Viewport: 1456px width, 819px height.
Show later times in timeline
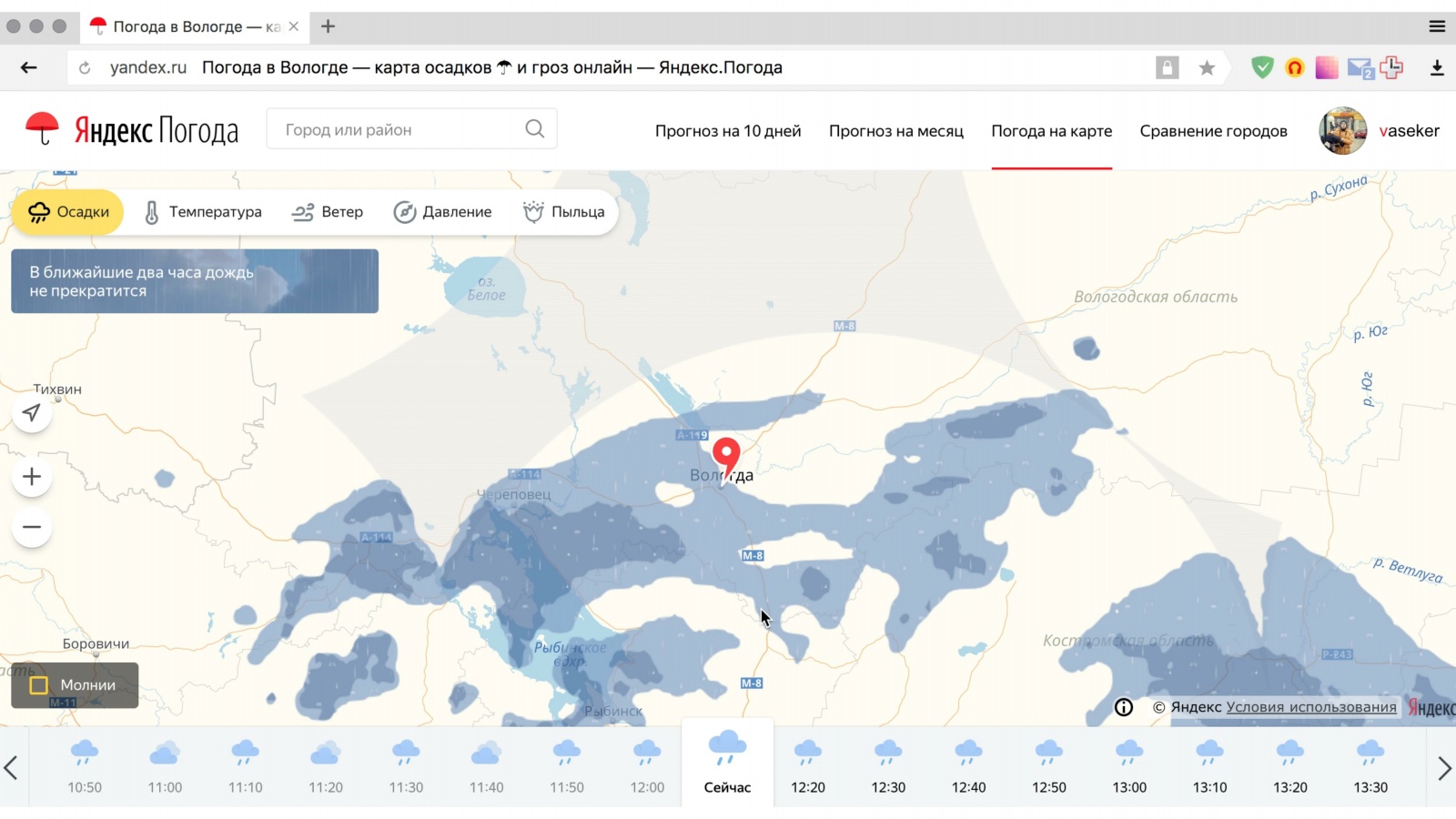(x=1443, y=768)
